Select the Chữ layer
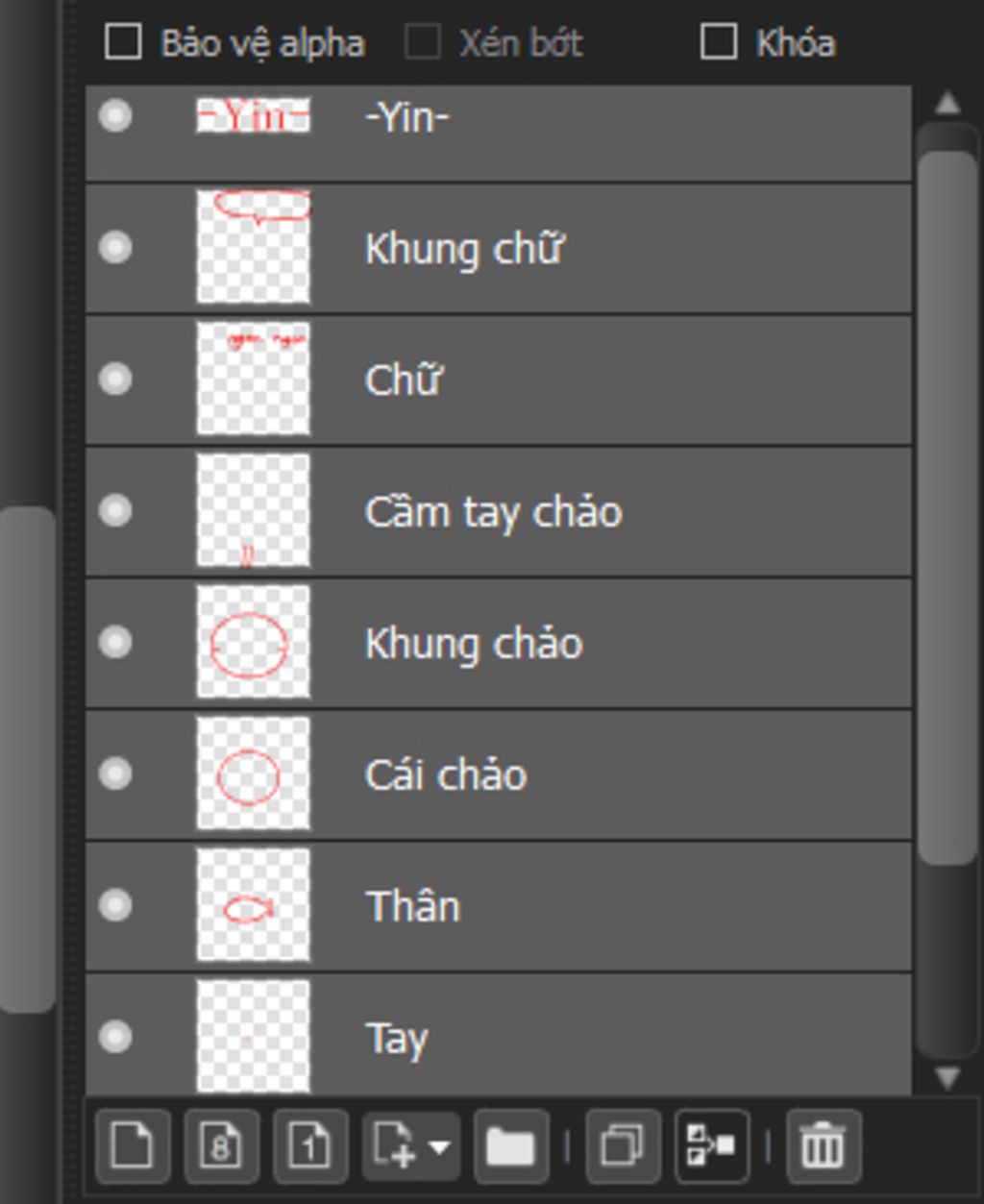This screenshot has width=984, height=1204. point(499,380)
